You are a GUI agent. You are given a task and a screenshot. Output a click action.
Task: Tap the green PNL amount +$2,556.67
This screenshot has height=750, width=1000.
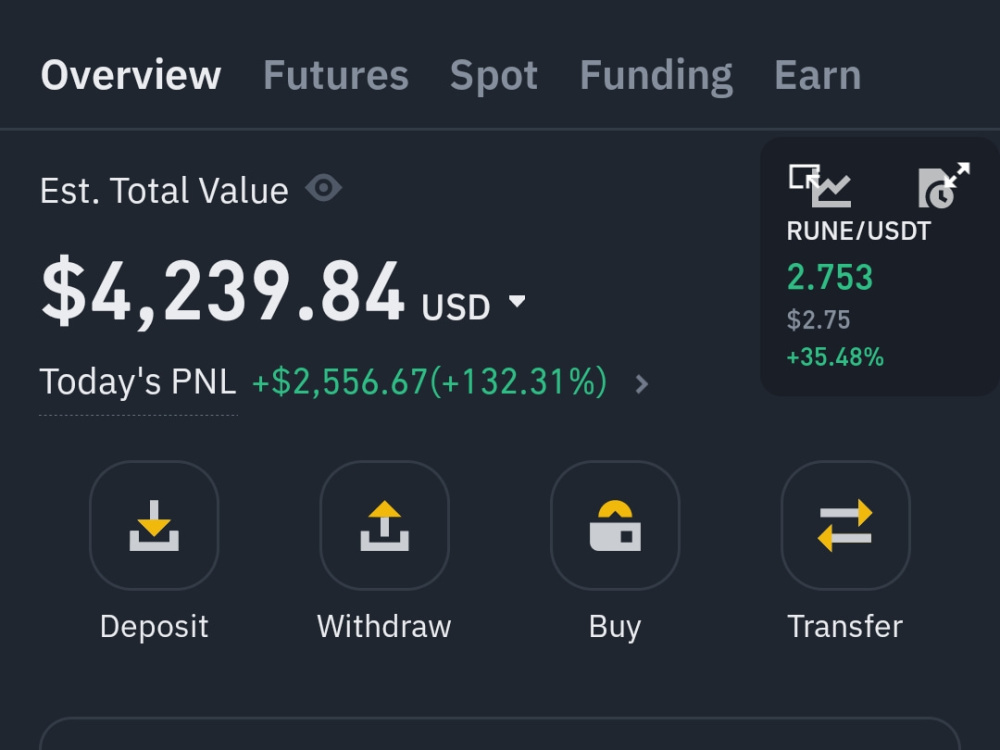pyautogui.click(x=339, y=382)
